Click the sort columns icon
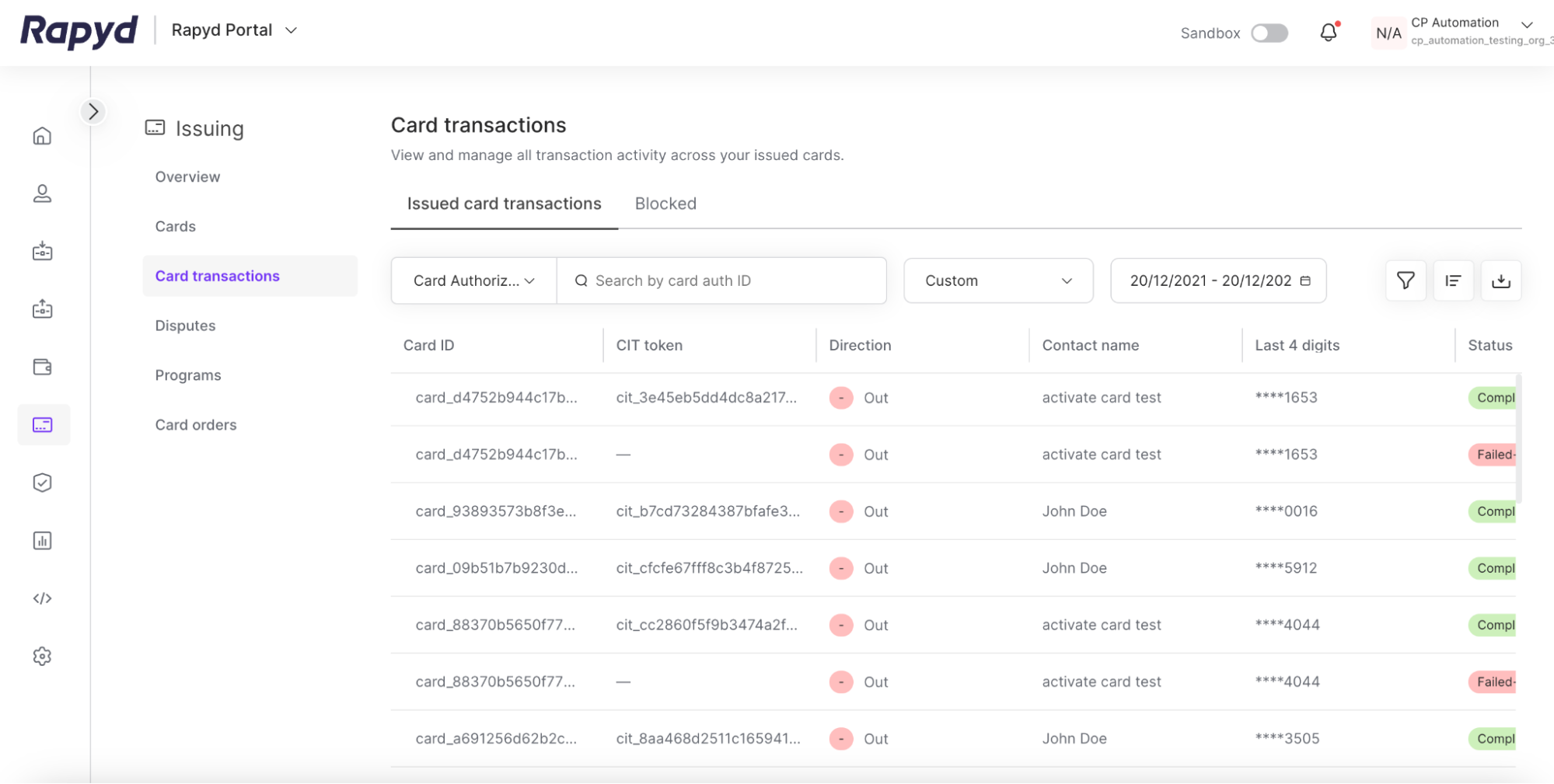Viewport: 1554px width, 784px height. click(x=1453, y=280)
